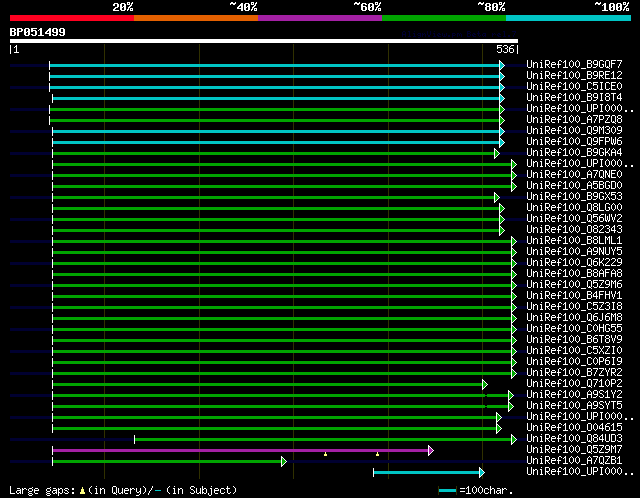Click the green UniRef100_B4FHV1 alignment bar
Viewport: 640px width, 498px height.
click(x=280, y=296)
